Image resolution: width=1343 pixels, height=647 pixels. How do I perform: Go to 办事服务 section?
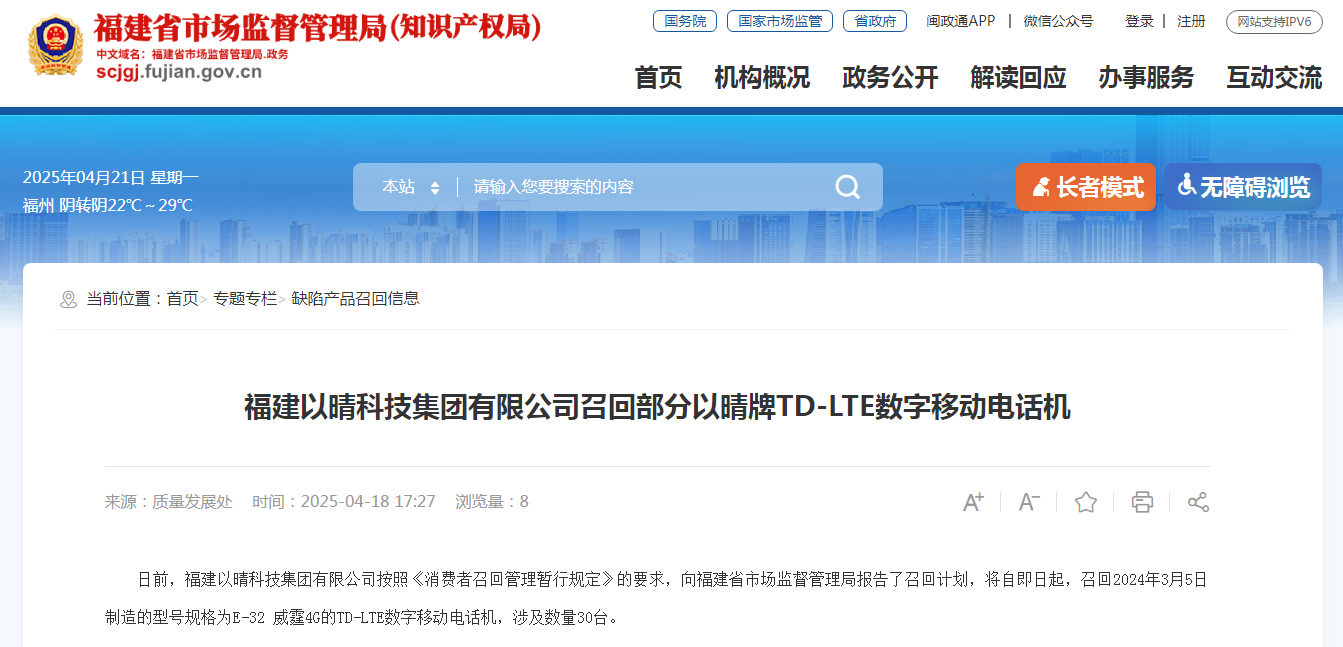pos(1146,77)
